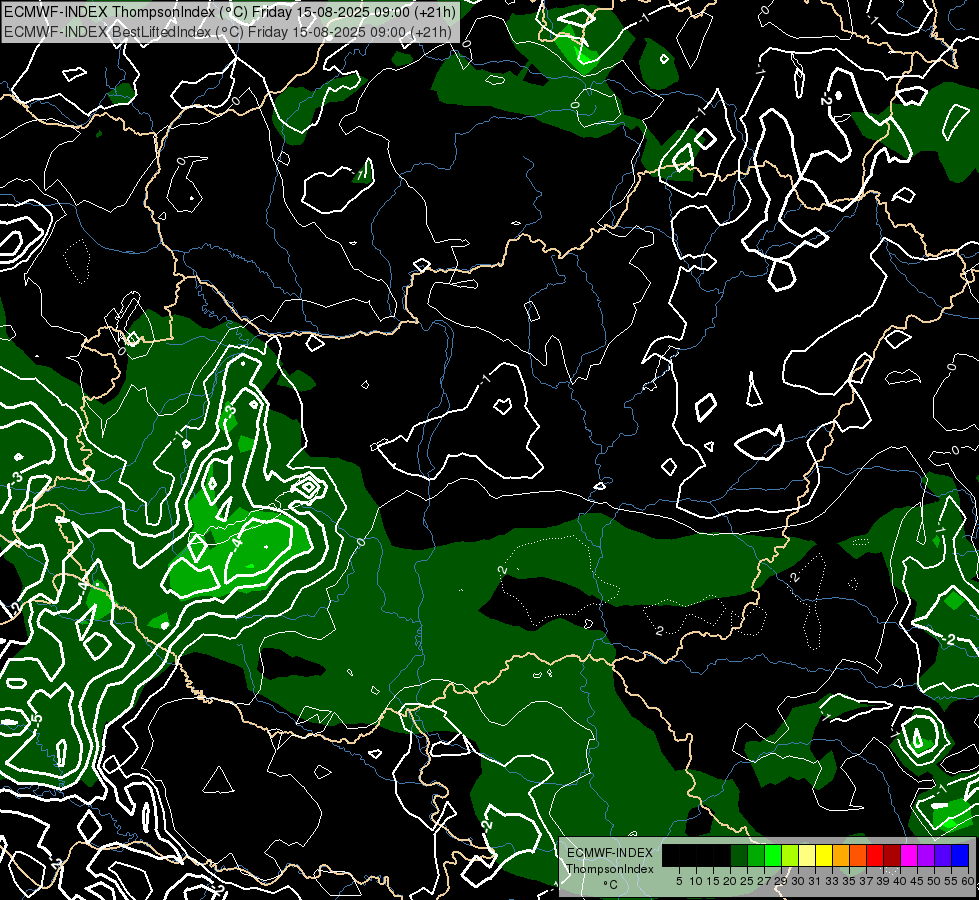Select the magenta 40–45 legend swatch
This screenshot has width=979, height=900.
pos(908,855)
